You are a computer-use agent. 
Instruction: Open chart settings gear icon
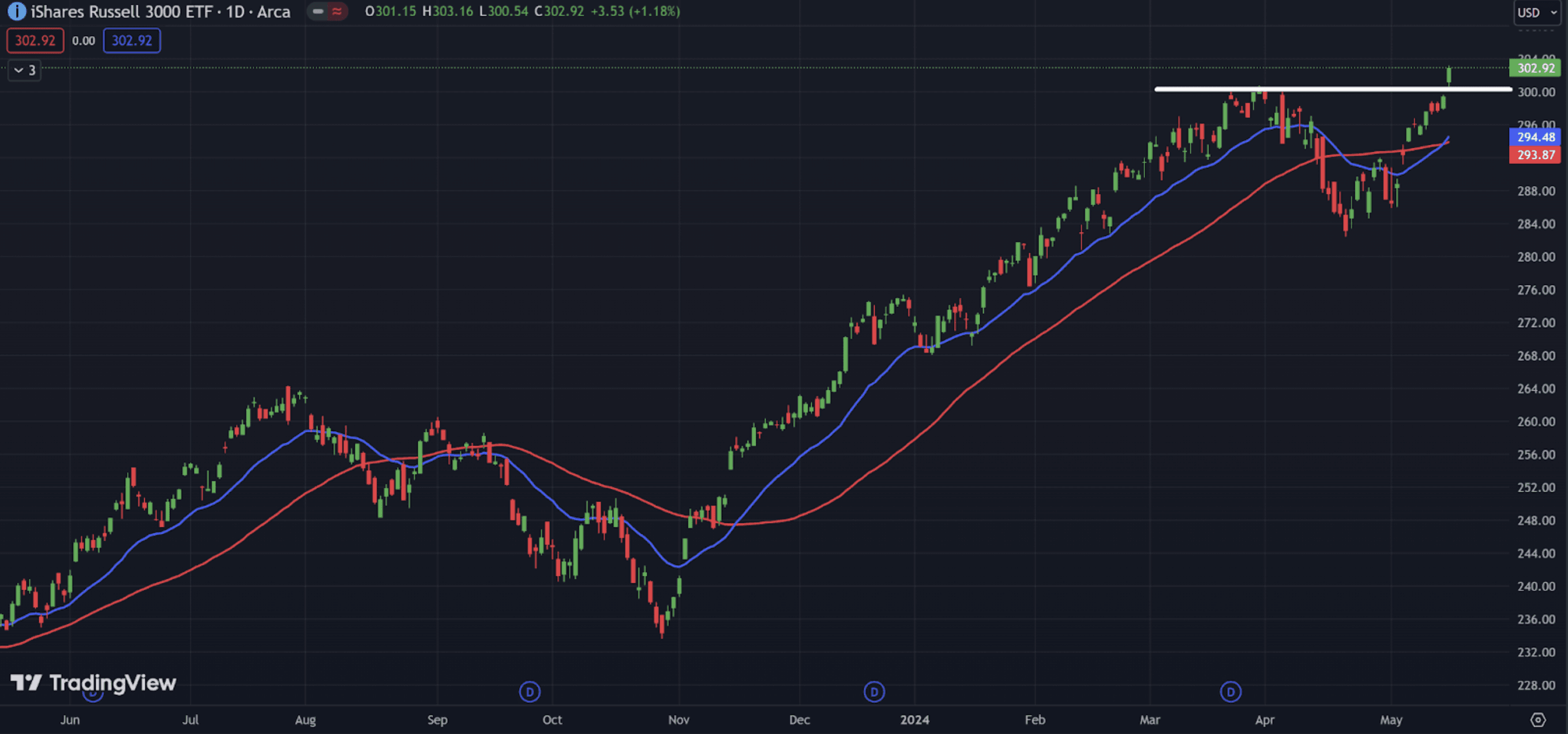(x=1537, y=720)
